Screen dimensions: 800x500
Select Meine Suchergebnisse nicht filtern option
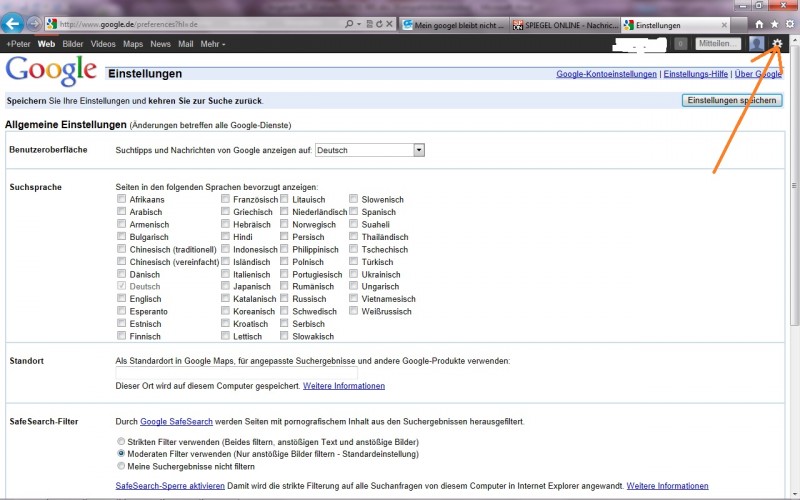click(x=121, y=466)
